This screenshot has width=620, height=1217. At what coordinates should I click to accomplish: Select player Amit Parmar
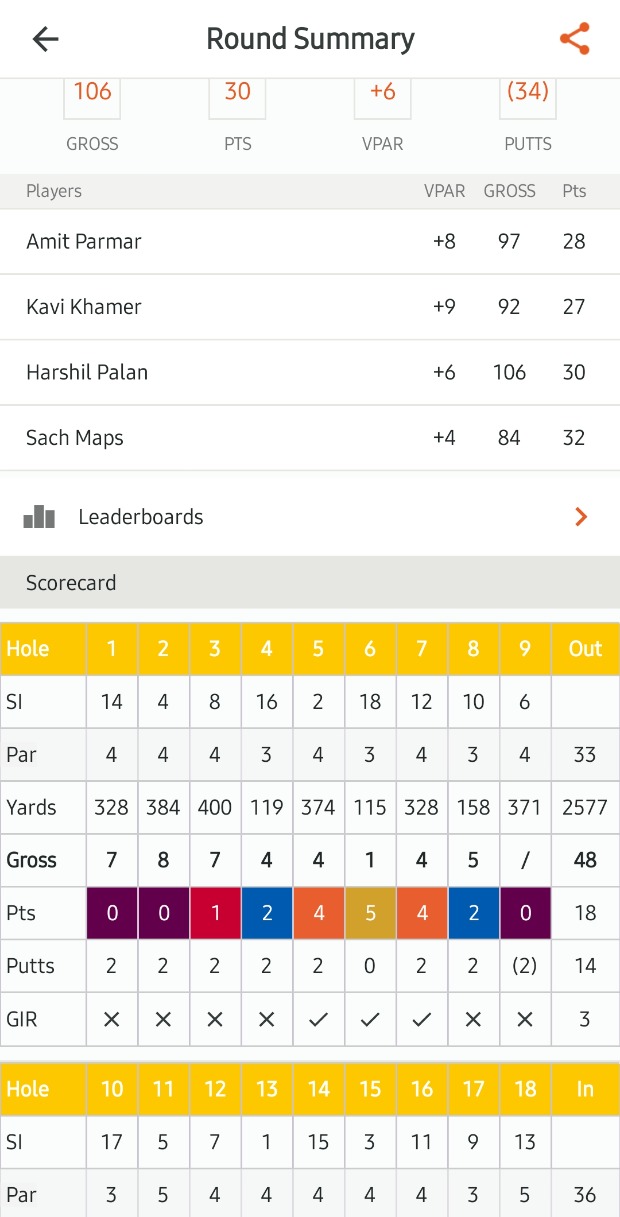pyautogui.click(x=84, y=241)
